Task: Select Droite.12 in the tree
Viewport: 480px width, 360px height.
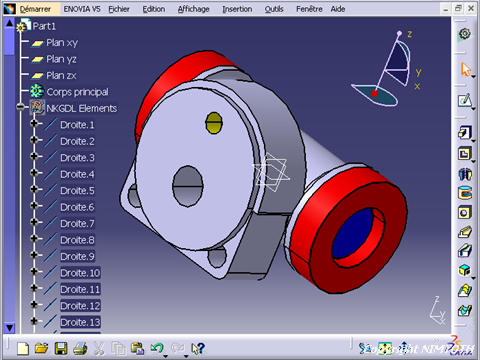Action: [x=80, y=306]
